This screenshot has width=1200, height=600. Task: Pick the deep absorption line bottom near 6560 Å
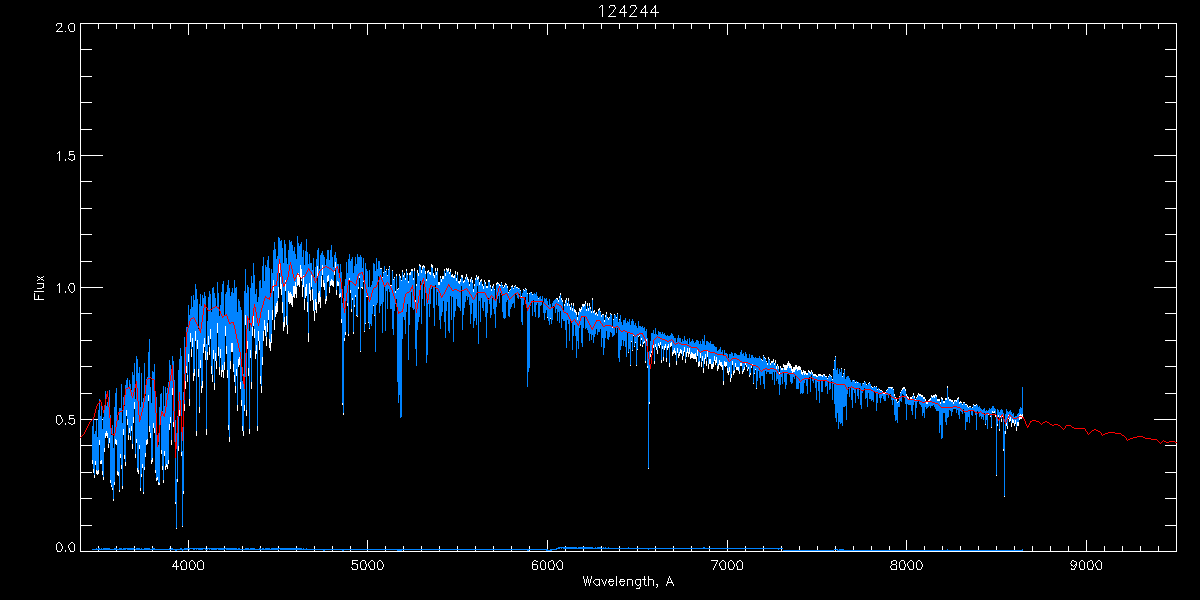click(x=648, y=466)
